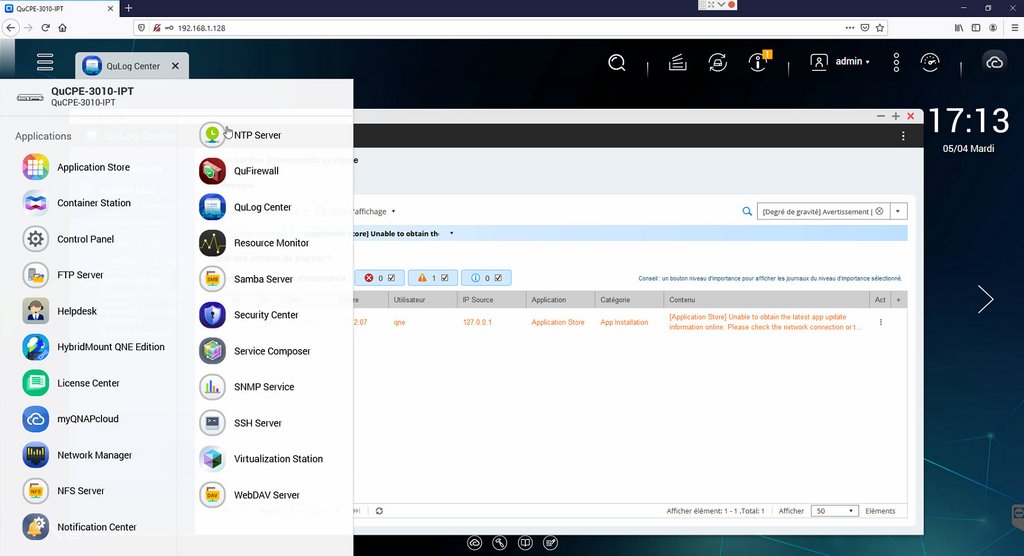This screenshot has height=556, width=1024.
Task: Open the desktop search magnifier
Action: [x=616, y=63]
